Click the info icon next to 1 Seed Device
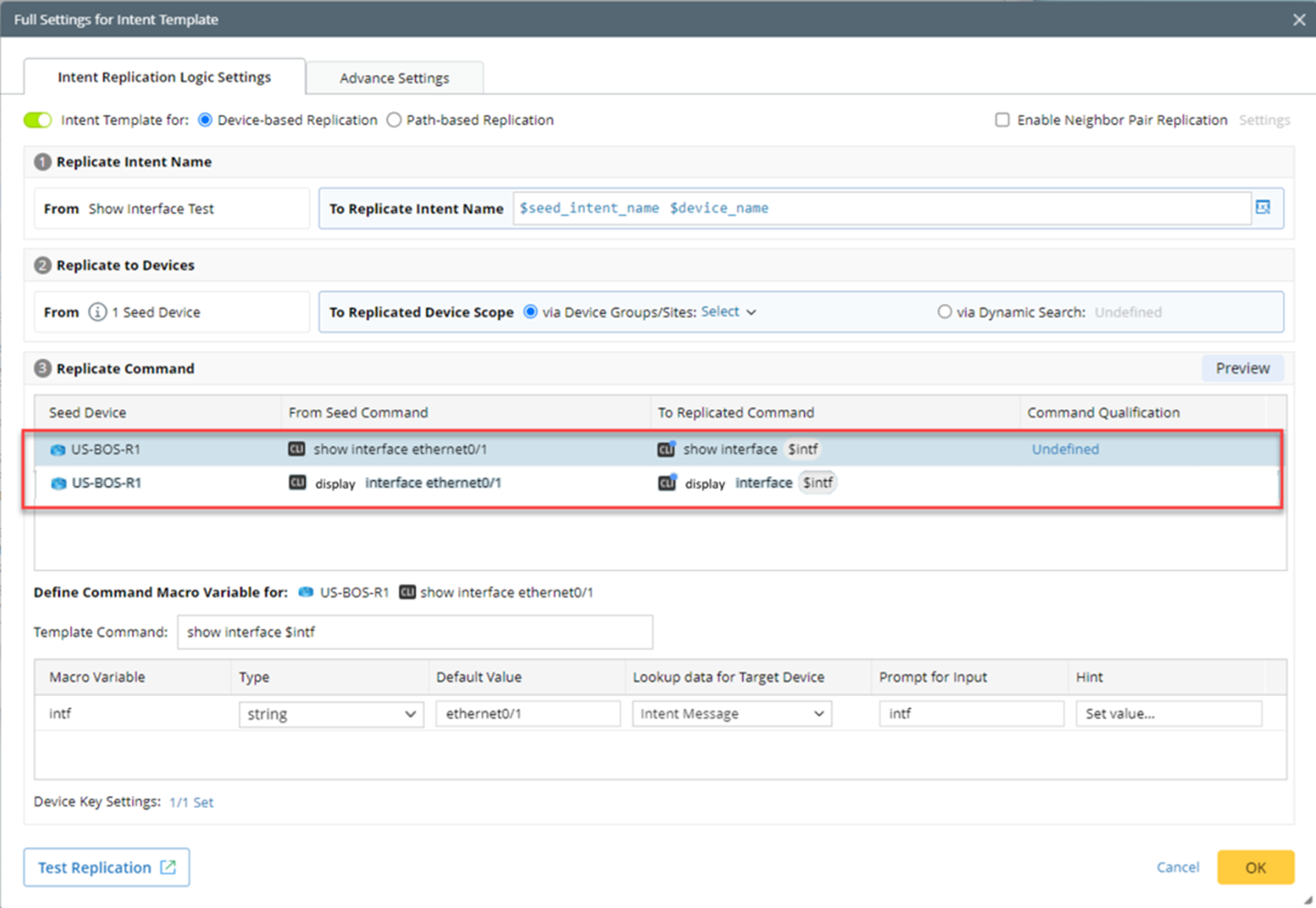 click(97, 312)
